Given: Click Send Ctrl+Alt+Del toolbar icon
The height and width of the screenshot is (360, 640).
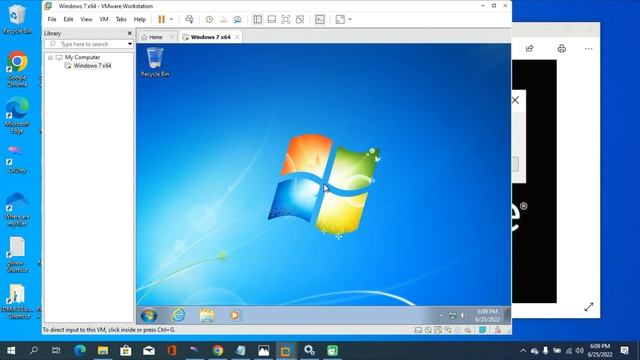Looking at the screenshot, I should pyautogui.click(x=189, y=19).
